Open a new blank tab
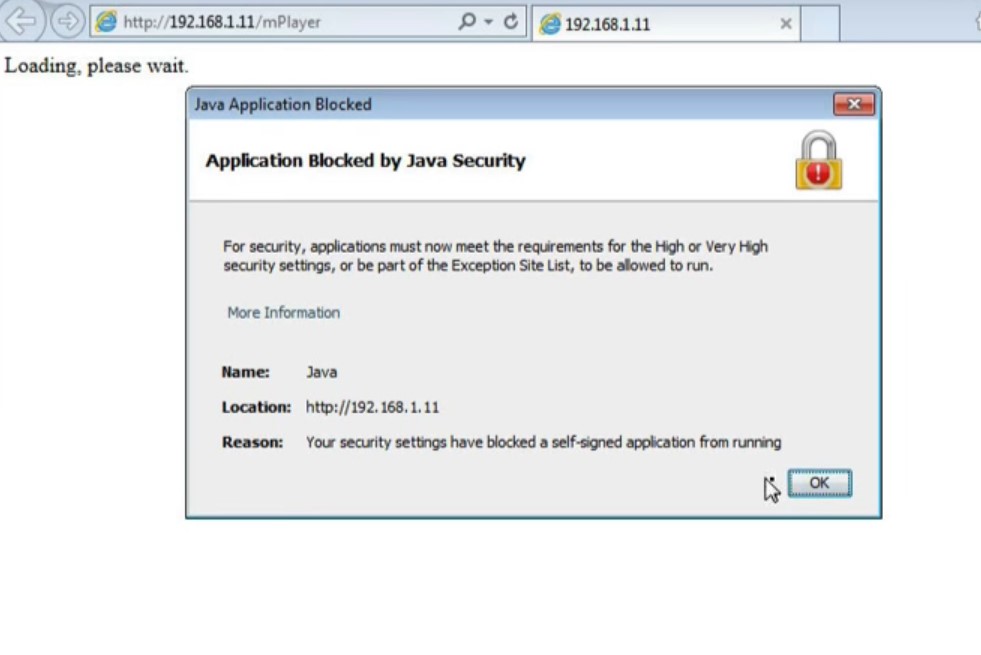The height and width of the screenshot is (655, 981). point(820,24)
